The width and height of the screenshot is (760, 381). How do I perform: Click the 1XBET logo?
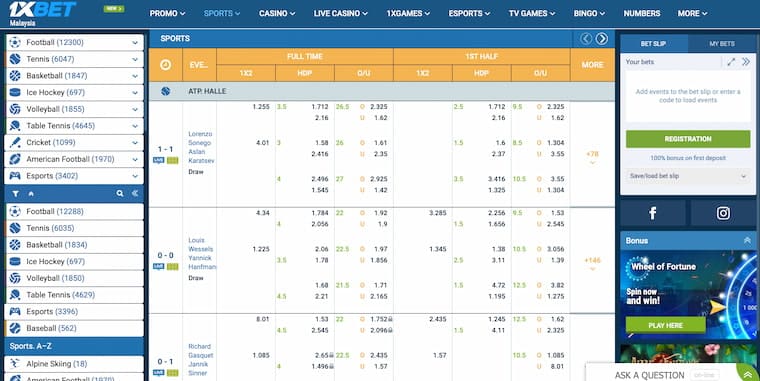point(43,10)
